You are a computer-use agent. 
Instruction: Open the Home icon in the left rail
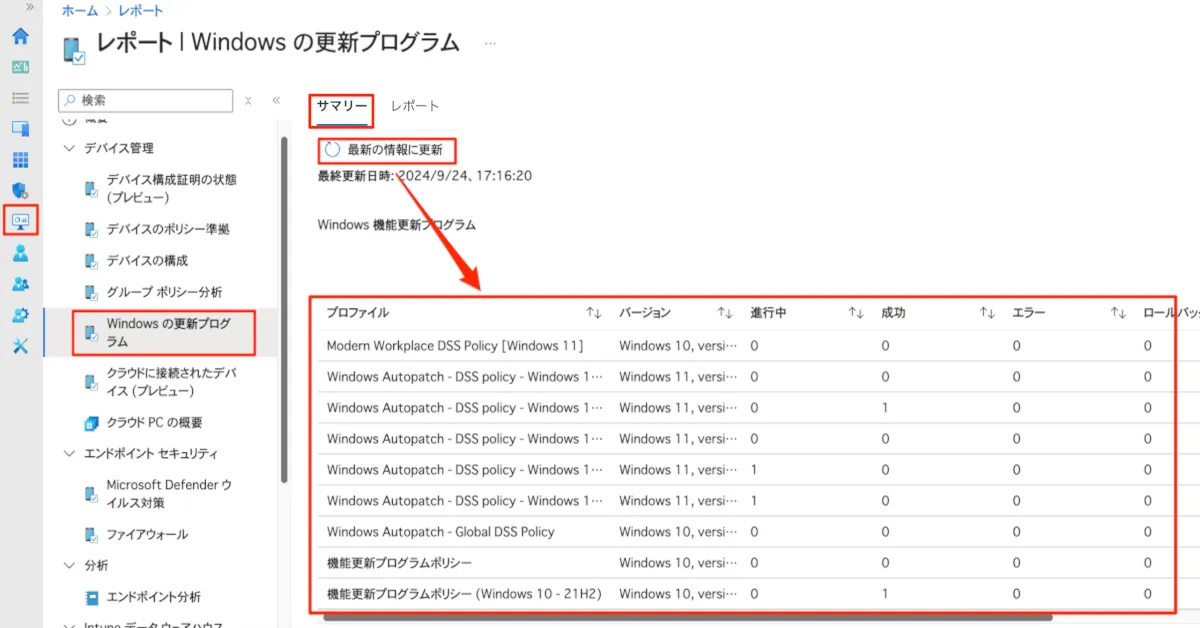coord(20,36)
